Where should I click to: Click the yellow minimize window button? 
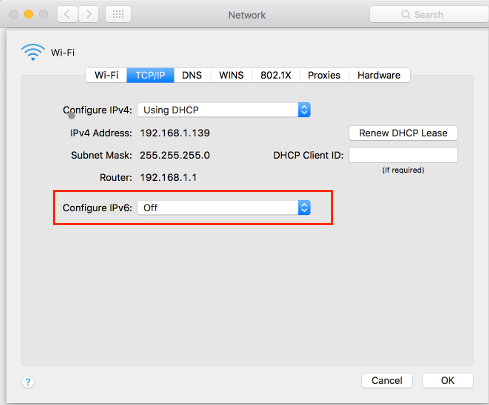point(29,14)
